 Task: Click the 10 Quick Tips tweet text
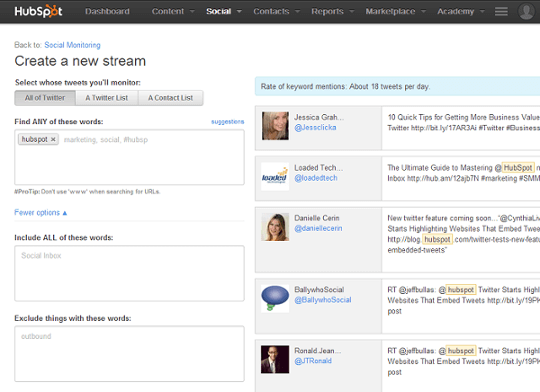(x=463, y=123)
